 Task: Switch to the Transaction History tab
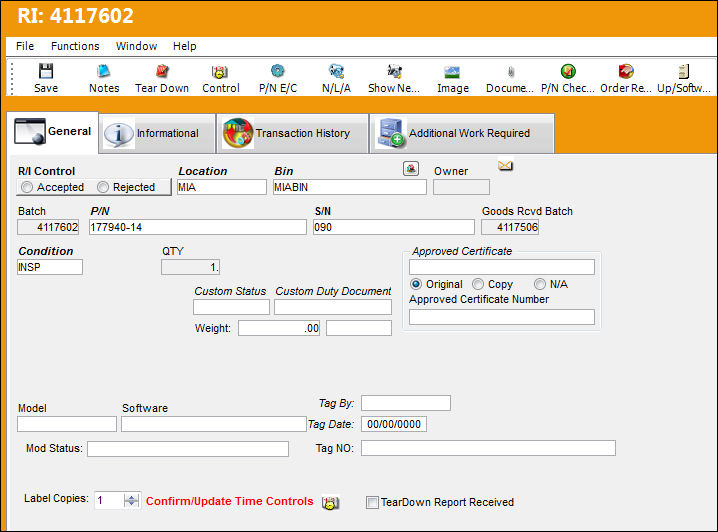[292, 133]
